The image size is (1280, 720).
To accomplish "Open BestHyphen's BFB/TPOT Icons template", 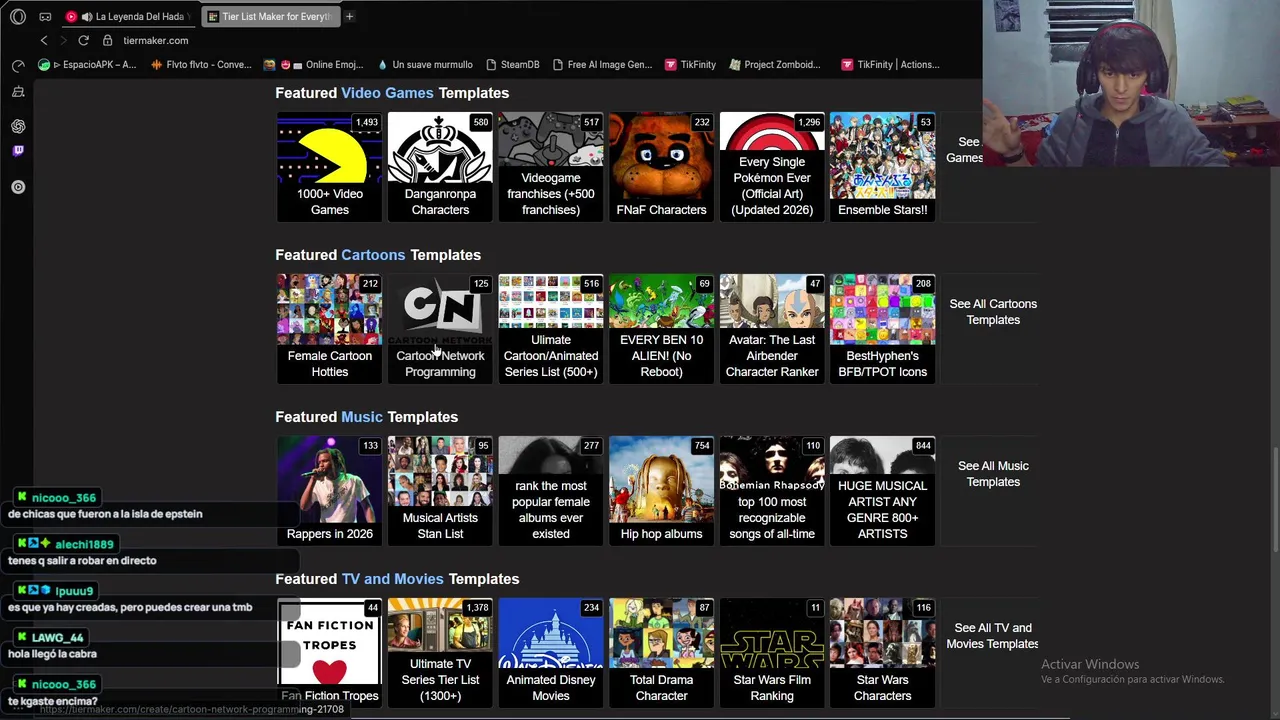I will tap(882, 329).
